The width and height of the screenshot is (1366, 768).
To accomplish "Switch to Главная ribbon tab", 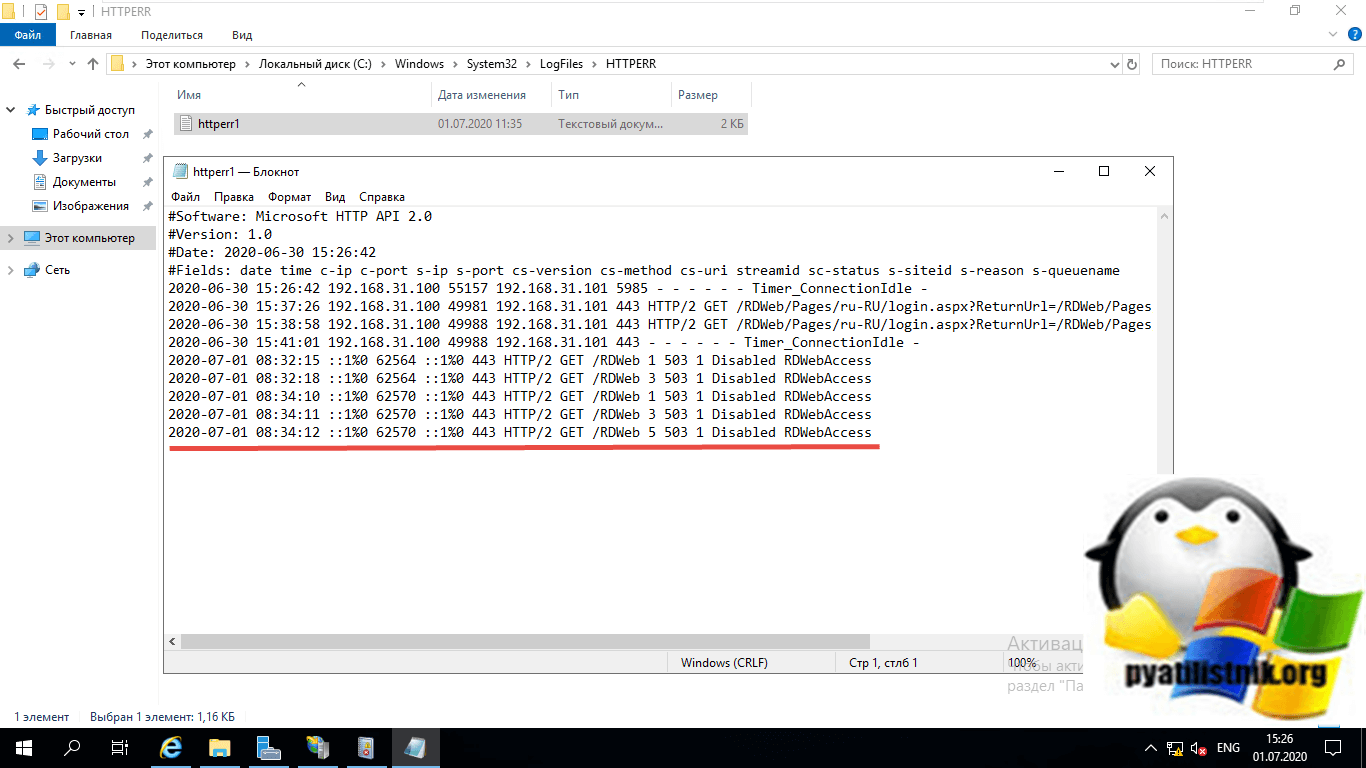I will click(x=91, y=35).
